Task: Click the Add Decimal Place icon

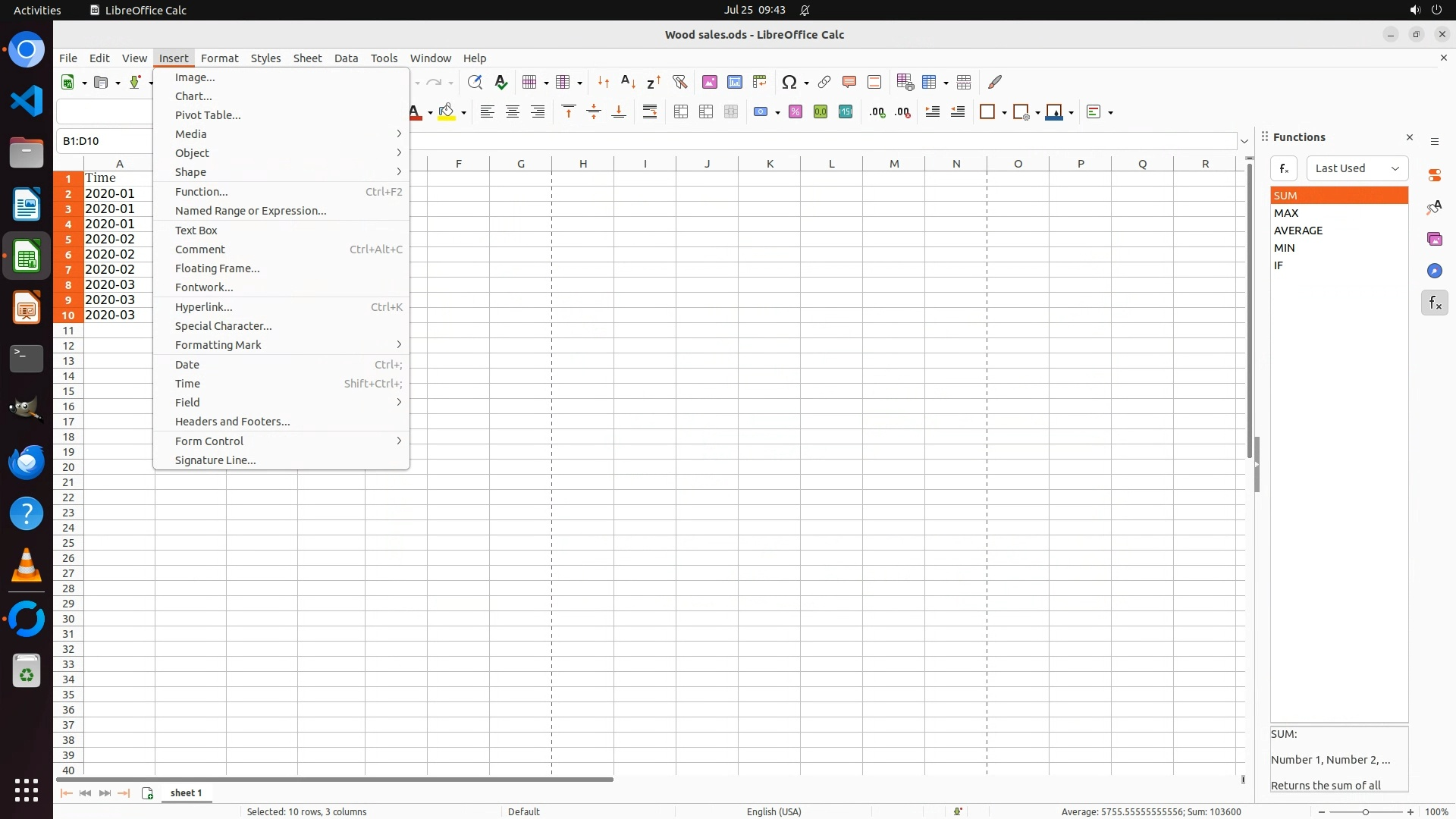Action: tap(877, 112)
